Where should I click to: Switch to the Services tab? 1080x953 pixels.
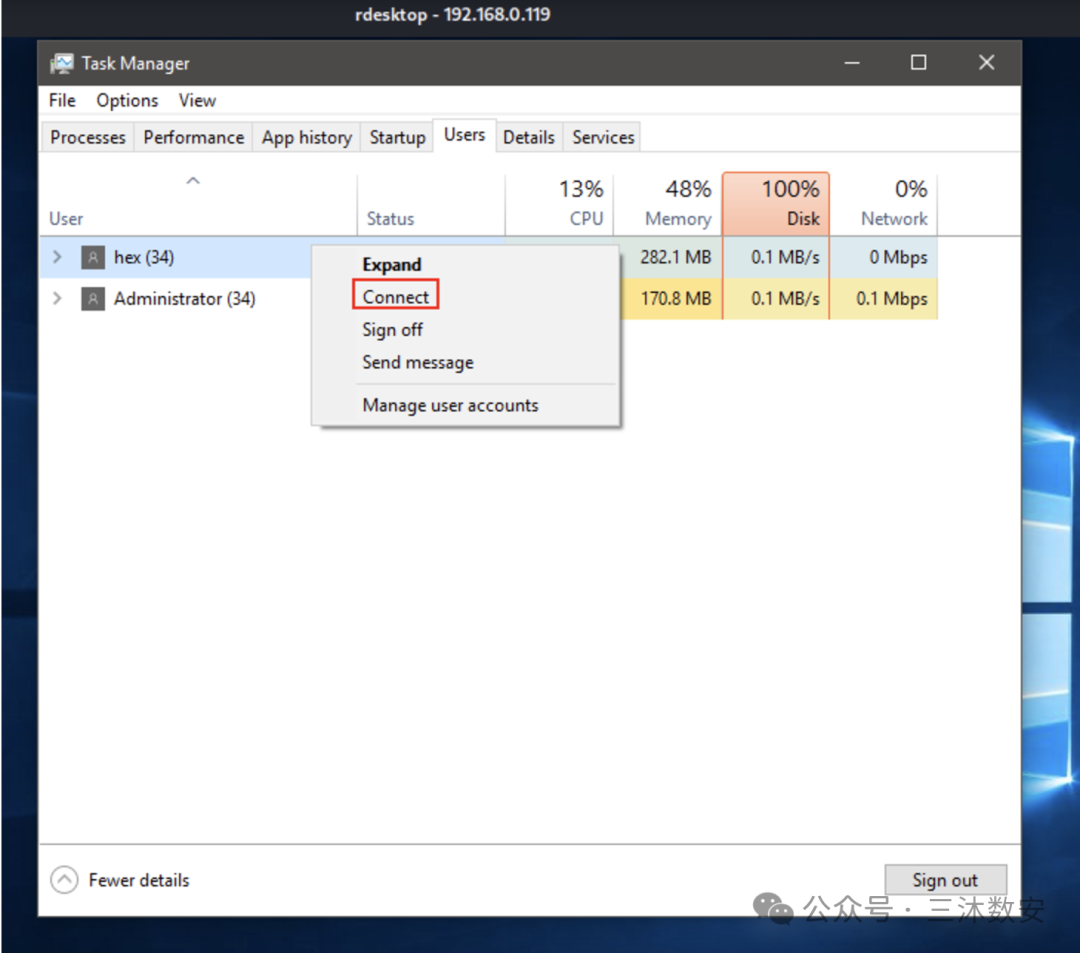point(603,137)
